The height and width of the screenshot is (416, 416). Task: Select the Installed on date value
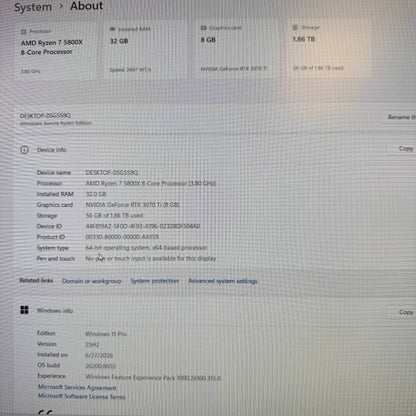pos(99,355)
